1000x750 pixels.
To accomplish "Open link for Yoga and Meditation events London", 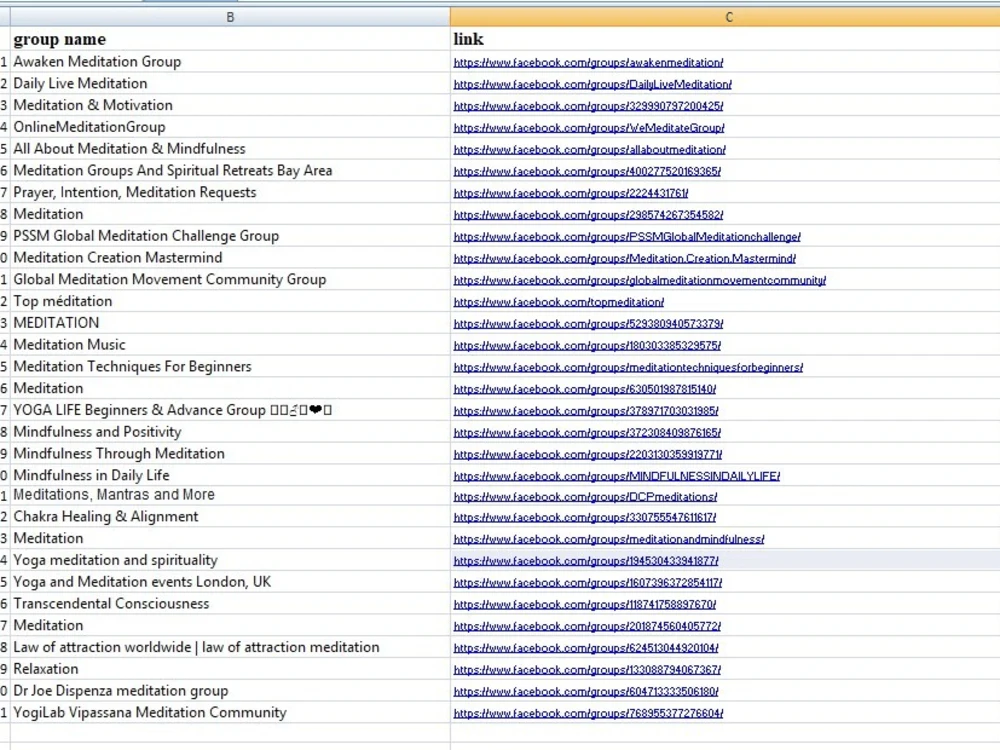I will [x=588, y=583].
